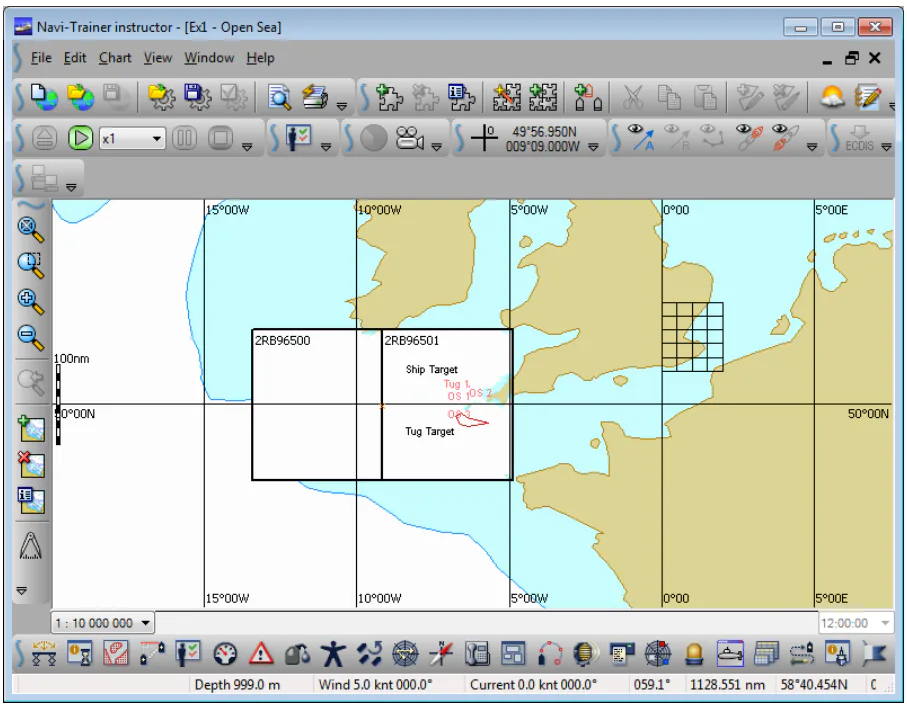Viewport: 907px width, 706px height.
Task: Click the add chart icon in sidebar
Action: 31,428
